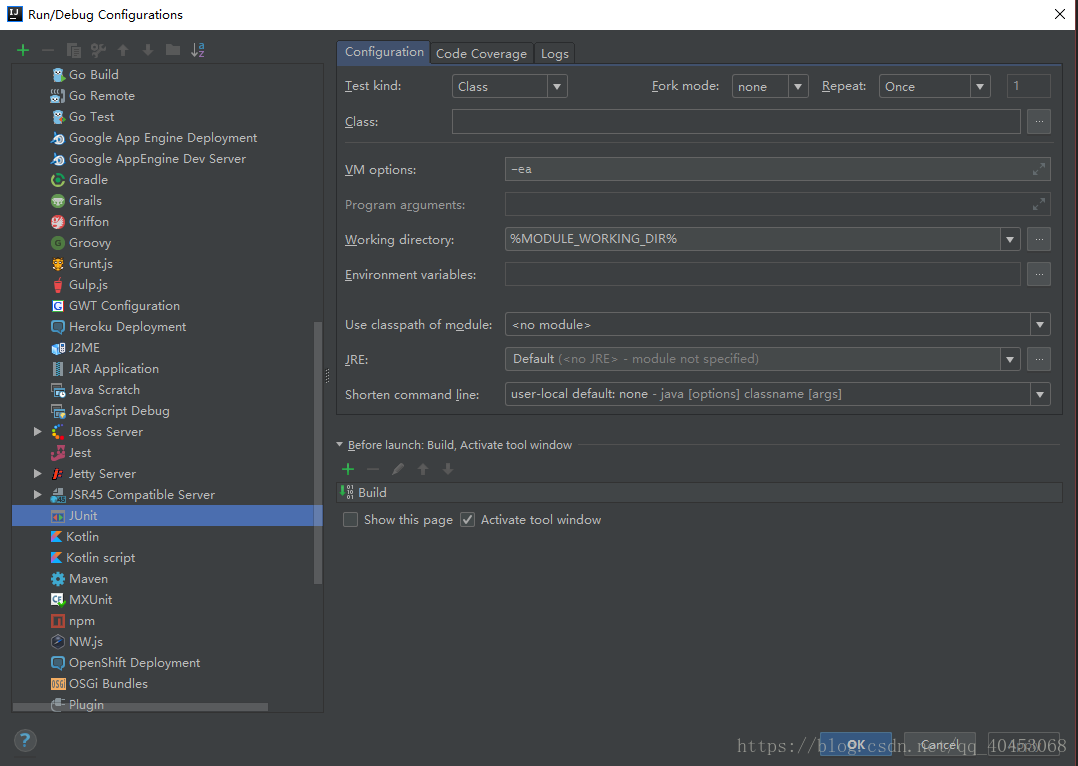1078x766 pixels.
Task: Click the create folder icon in toolbar
Action: [x=173, y=50]
